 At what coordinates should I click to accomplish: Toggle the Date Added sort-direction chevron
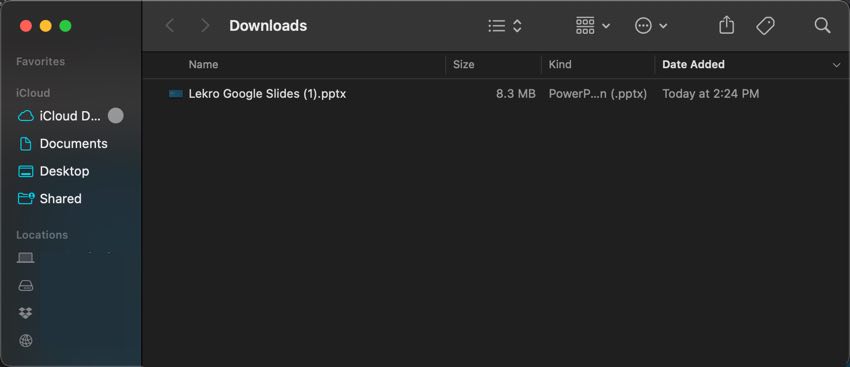(x=835, y=65)
